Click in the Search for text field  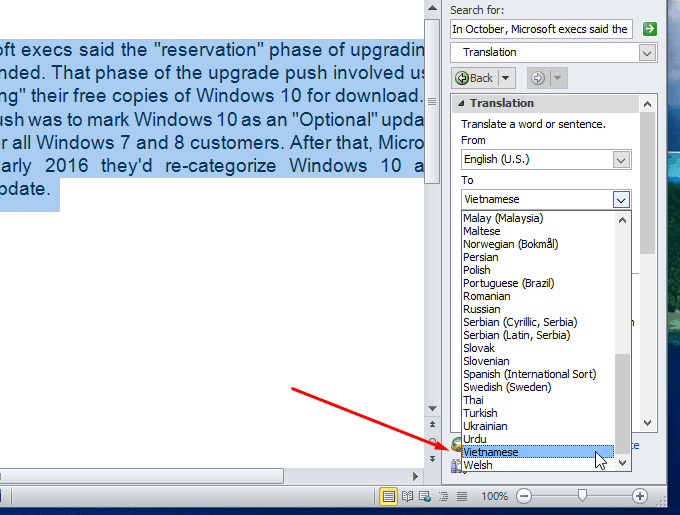click(540, 29)
